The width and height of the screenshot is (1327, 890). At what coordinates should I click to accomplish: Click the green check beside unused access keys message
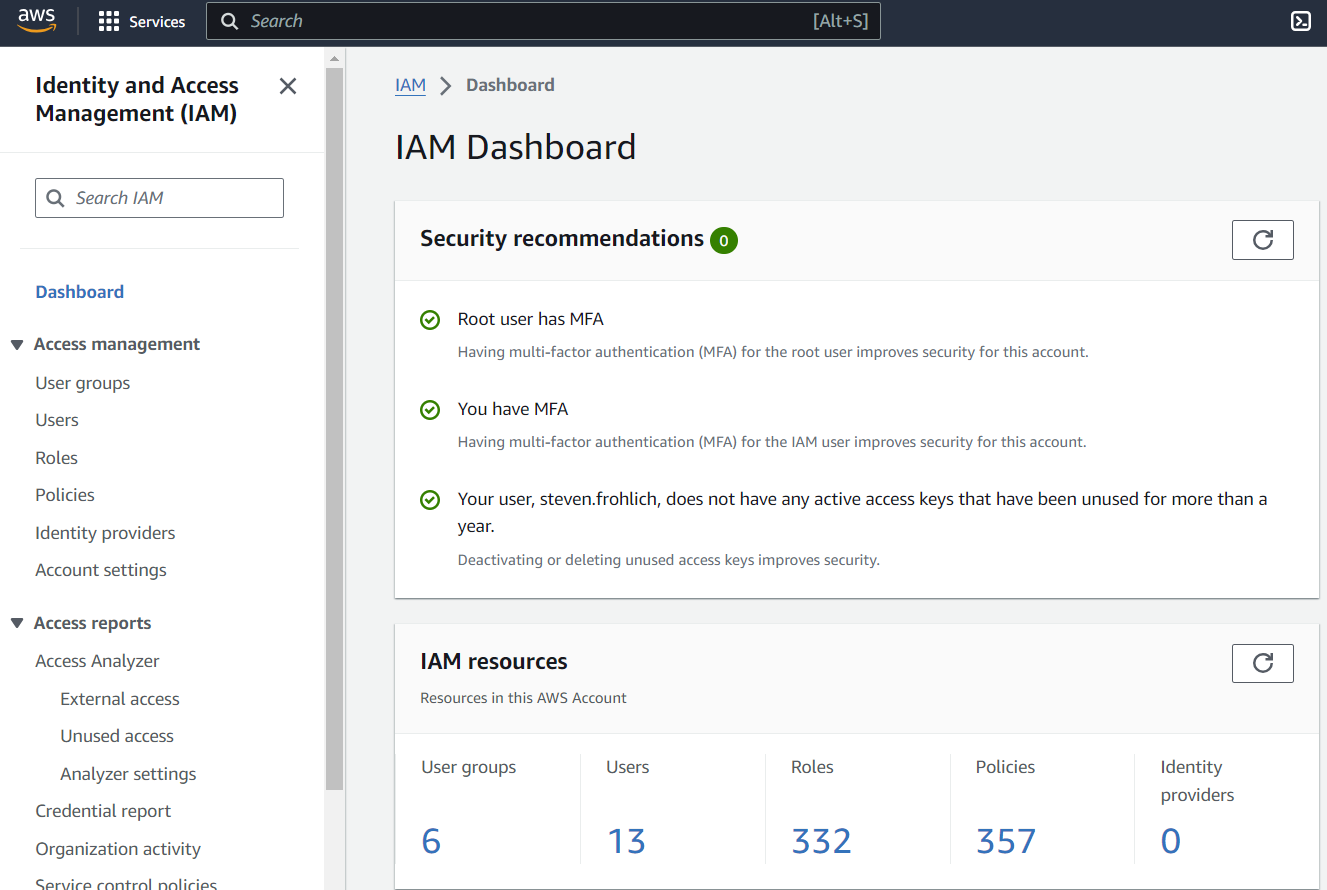click(x=430, y=499)
